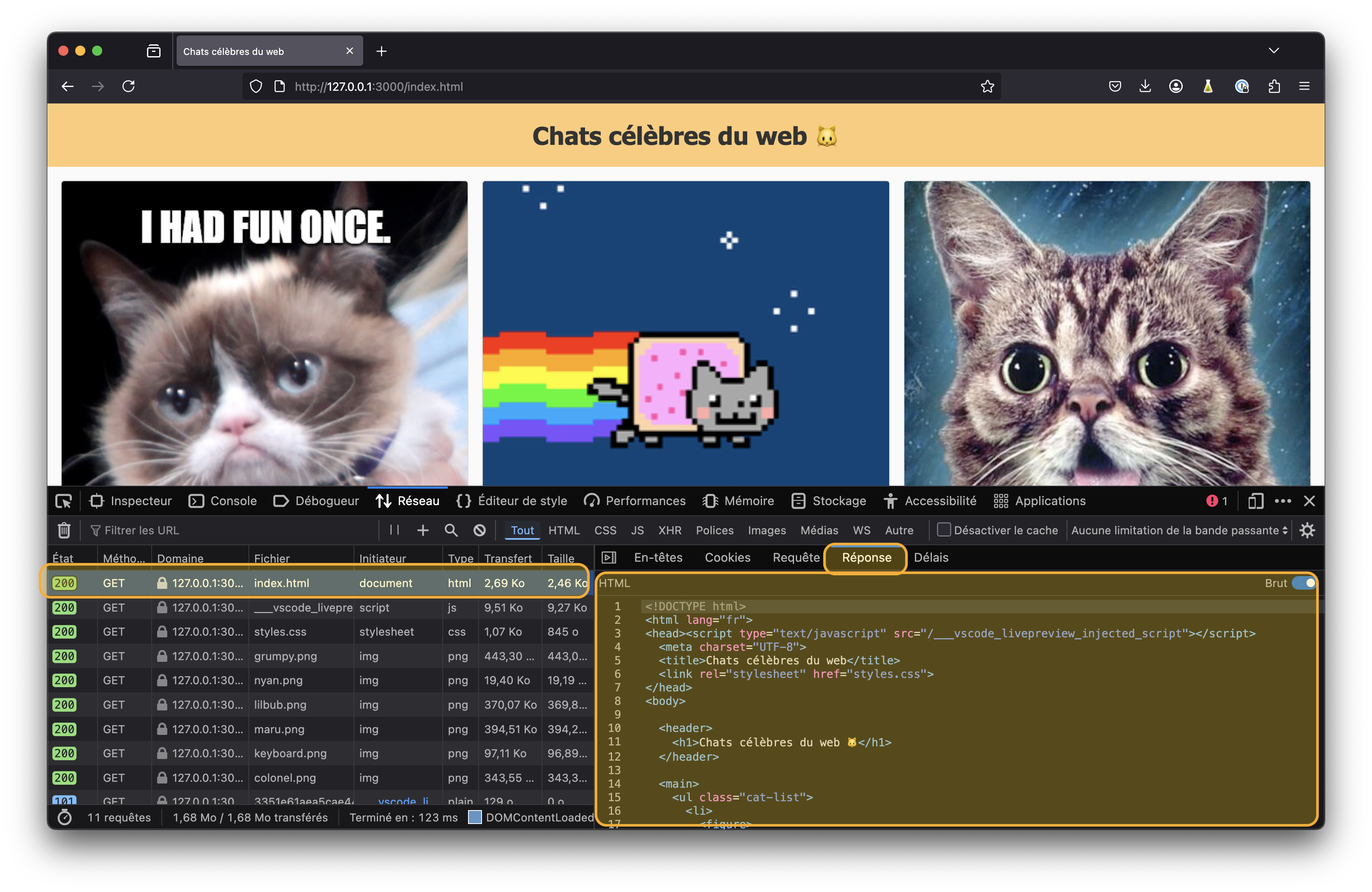Expand the list all tabs chevron
This screenshot has width=1372, height=892.
coord(1274,51)
